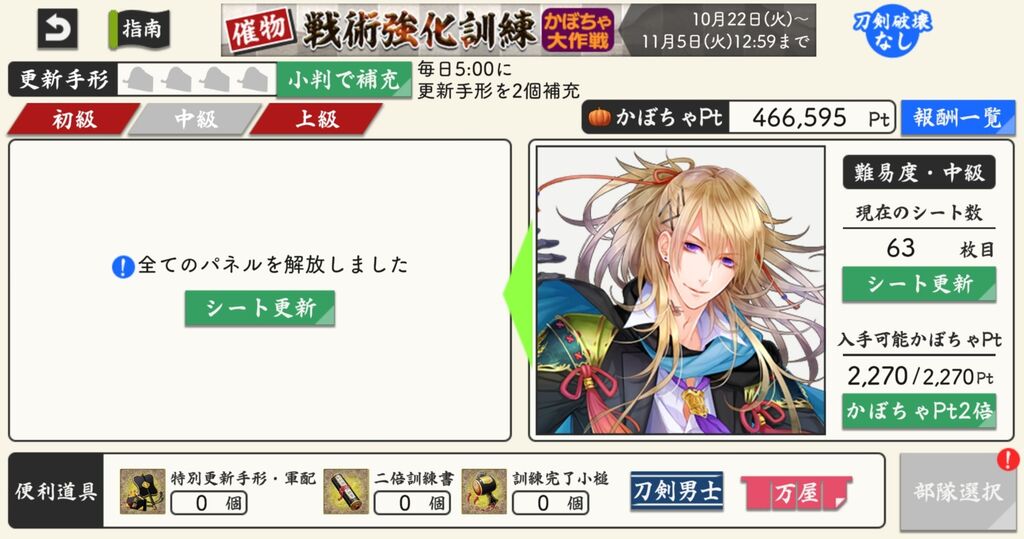Click シート更新 in the center panel
Viewport: 1024px width, 539px height.
pyautogui.click(x=260, y=308)
